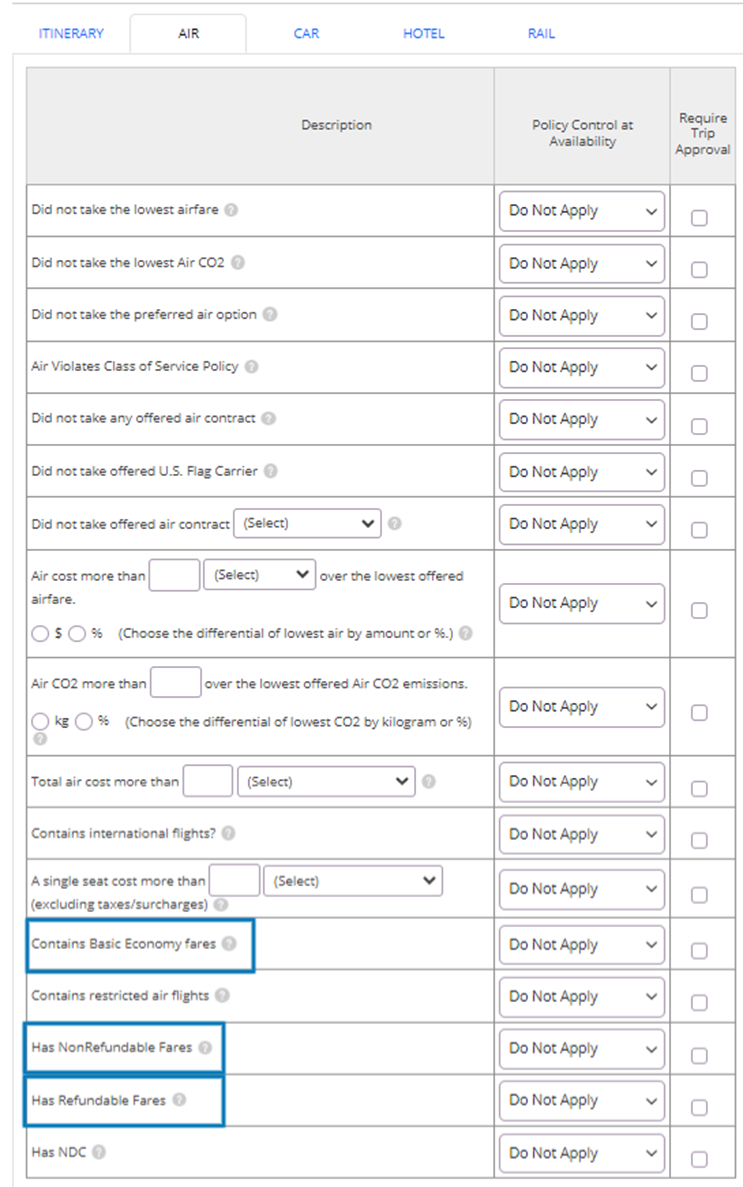Screen dimensions: 743x1187
Task: Go to the RAIL tab
Action: (542, 33)
